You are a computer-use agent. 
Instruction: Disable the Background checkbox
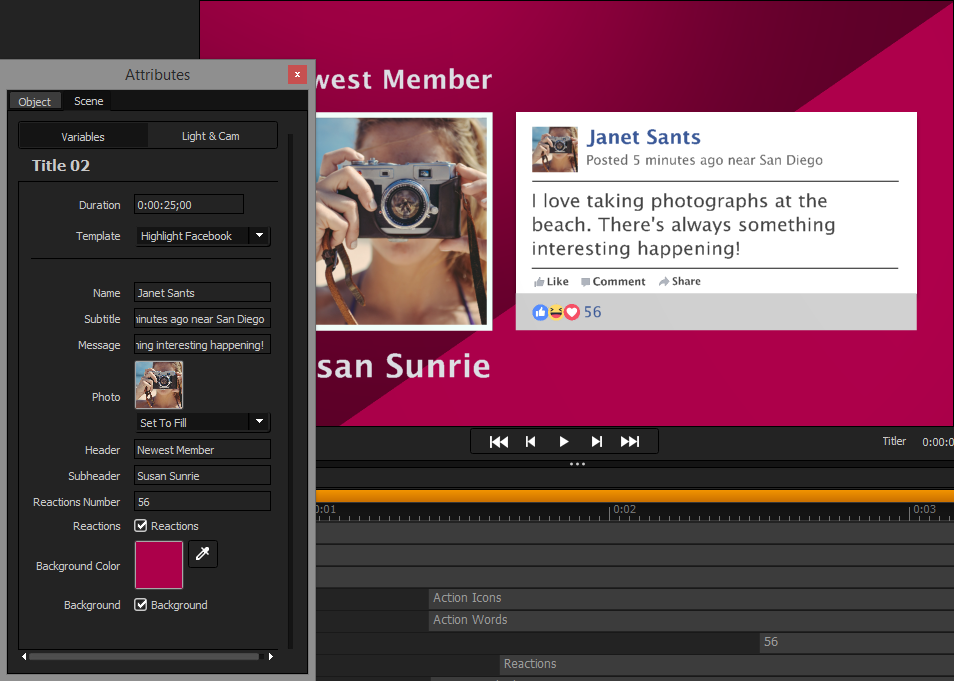click(141, 605)
